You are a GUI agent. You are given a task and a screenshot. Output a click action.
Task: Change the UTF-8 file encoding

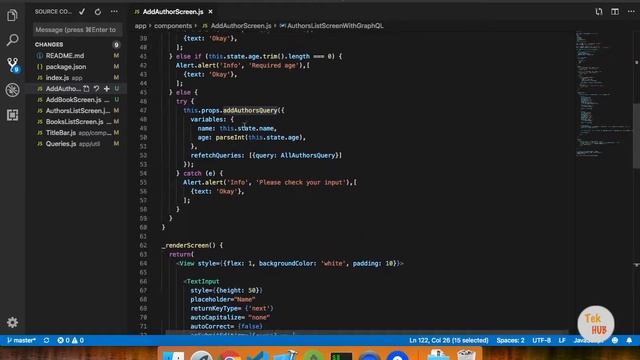(541, 340)
